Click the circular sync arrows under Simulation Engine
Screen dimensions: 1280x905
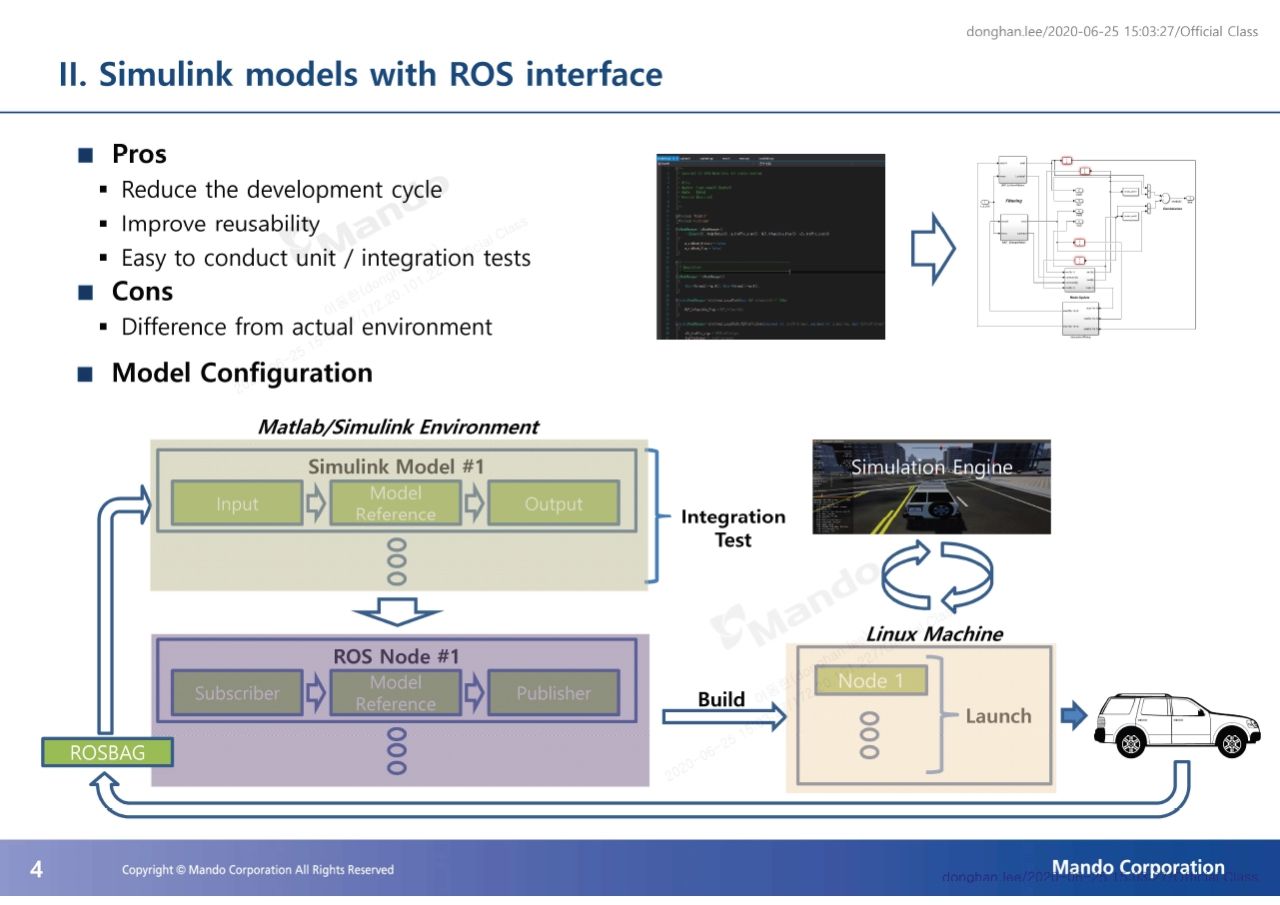click(x=936, y=577)
